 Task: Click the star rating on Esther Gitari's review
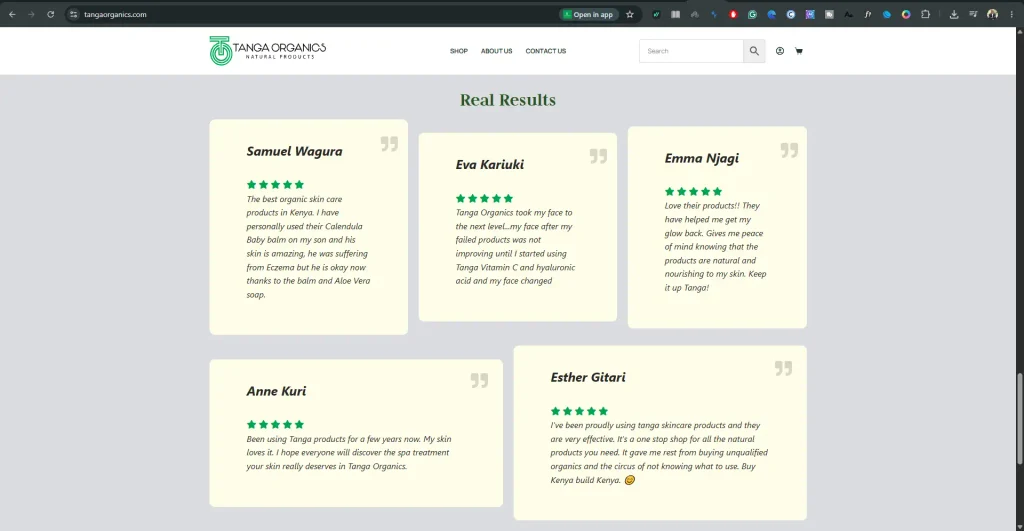[579, 411]
